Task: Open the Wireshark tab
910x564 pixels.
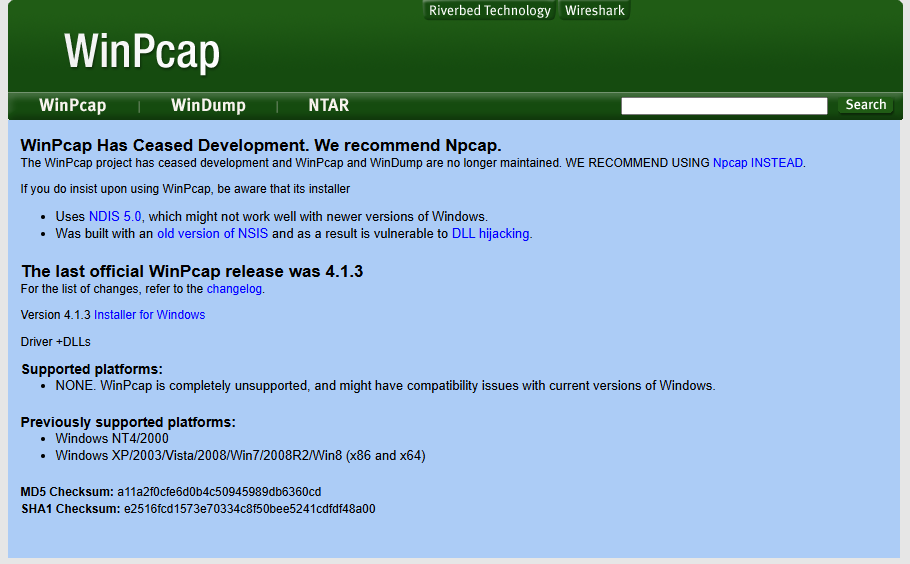Action: point(594,10)
